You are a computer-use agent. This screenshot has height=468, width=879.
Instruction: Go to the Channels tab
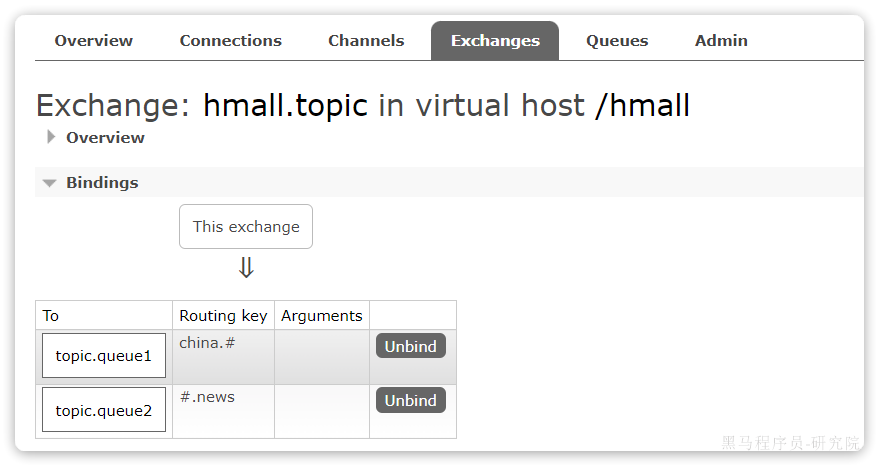[366, 41]
